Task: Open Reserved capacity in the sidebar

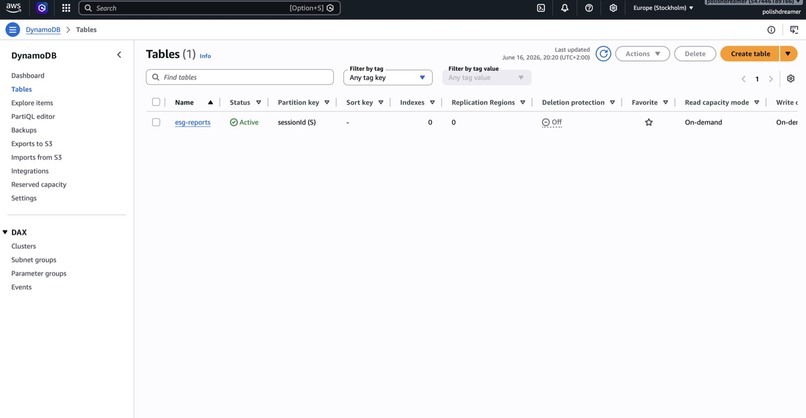Action: click(39, 184)
